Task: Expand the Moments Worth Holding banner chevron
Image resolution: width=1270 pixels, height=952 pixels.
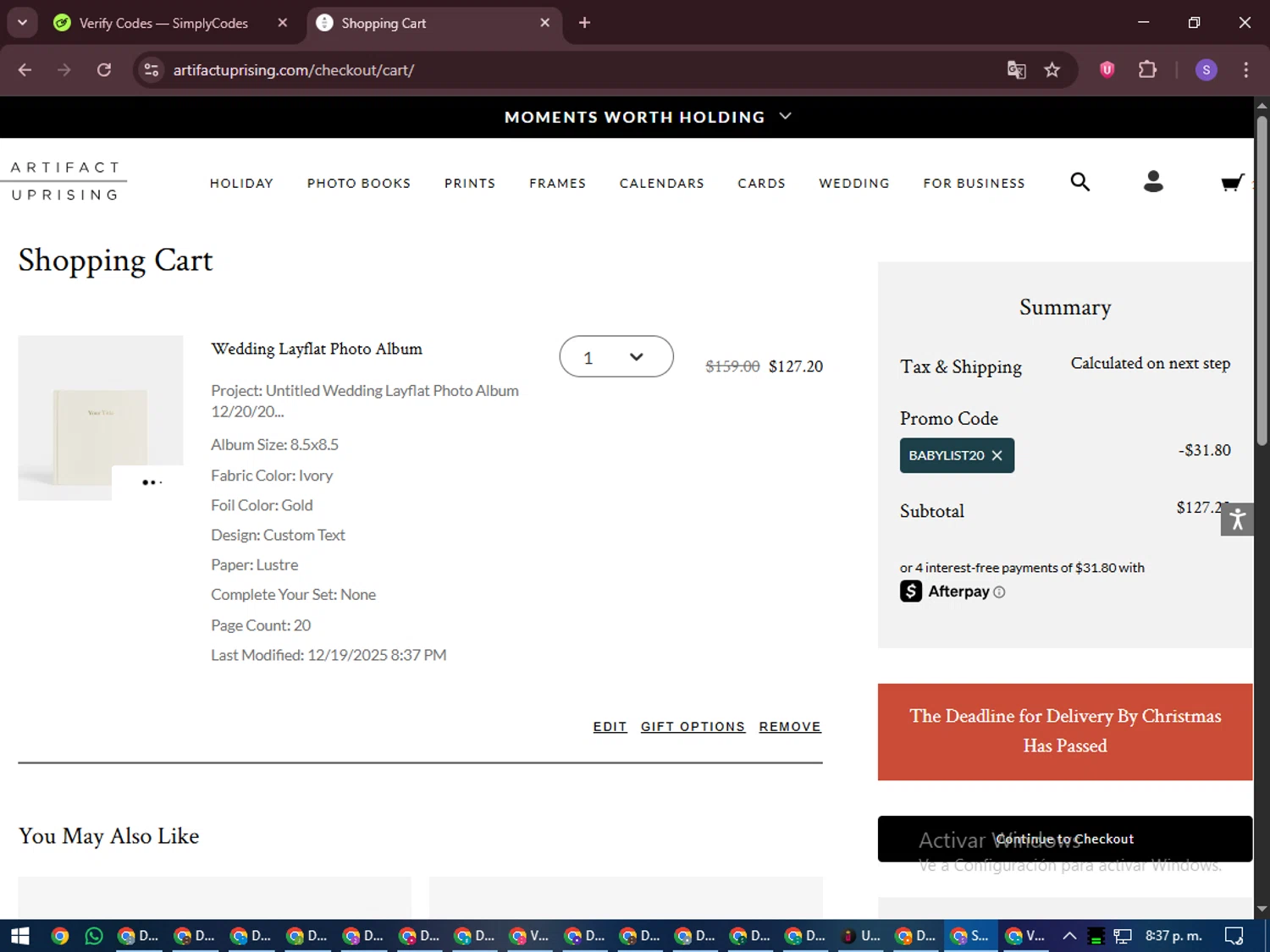Action: 785,116
